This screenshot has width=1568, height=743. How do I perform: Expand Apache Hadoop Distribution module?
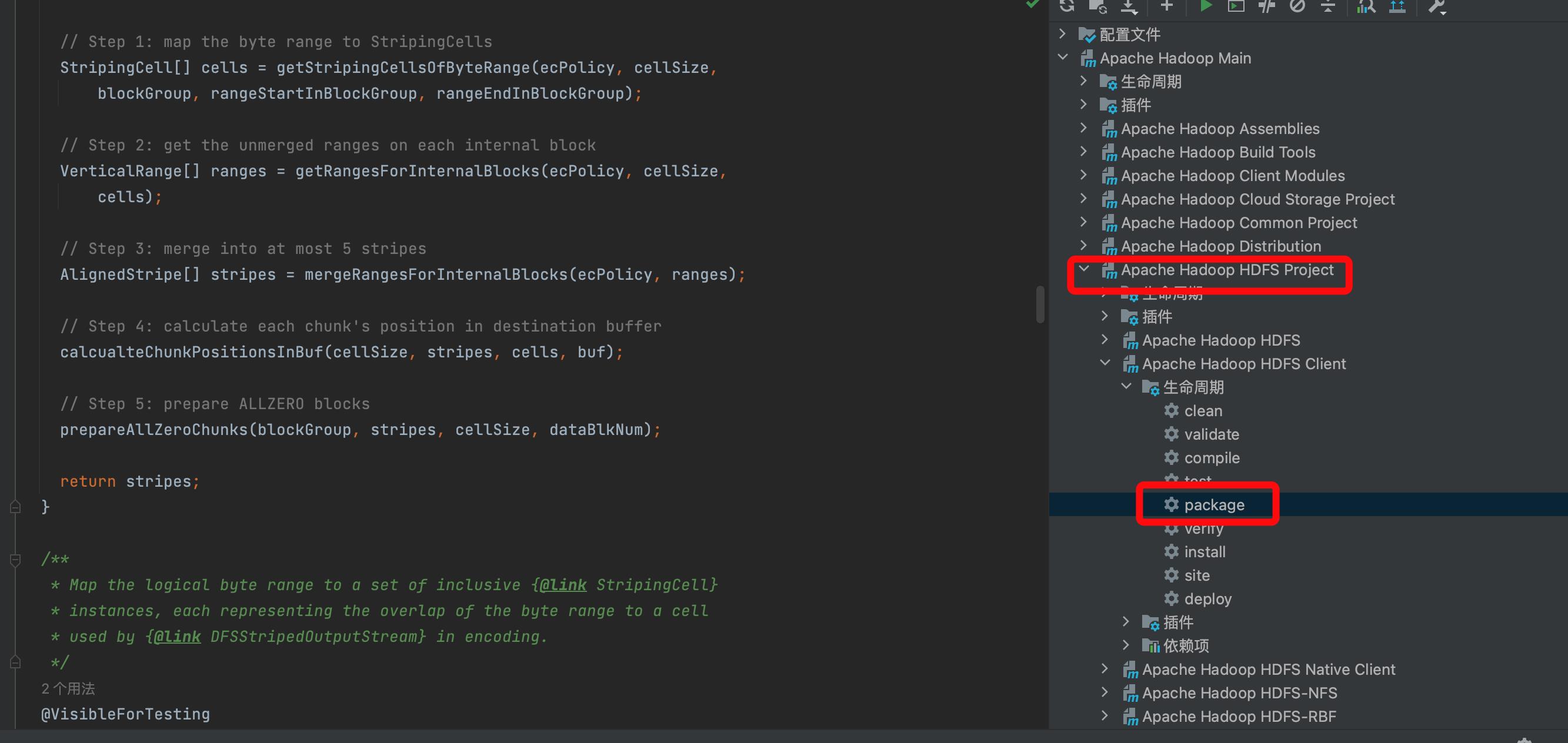click(1083, 245)
